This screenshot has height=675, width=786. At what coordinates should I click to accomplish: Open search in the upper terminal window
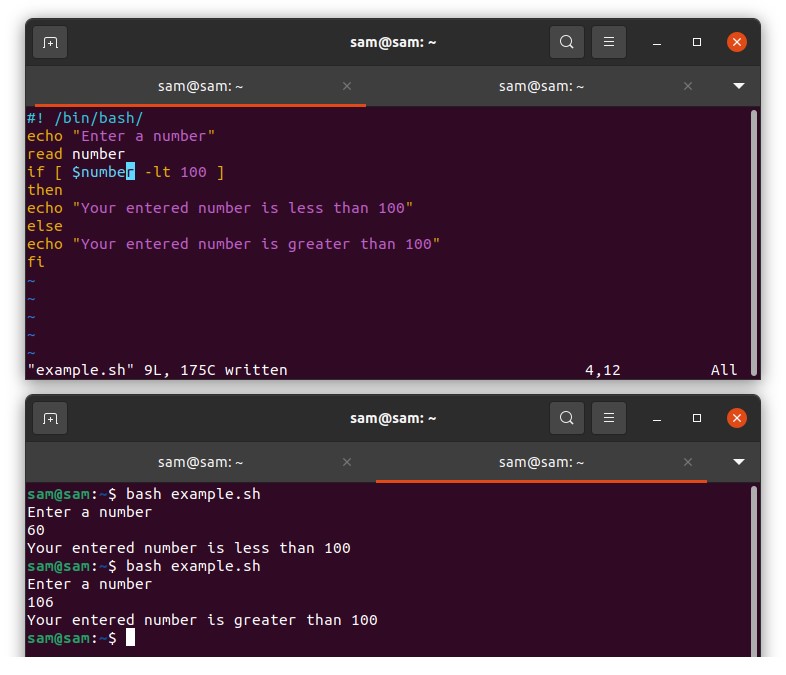point(567,42)
